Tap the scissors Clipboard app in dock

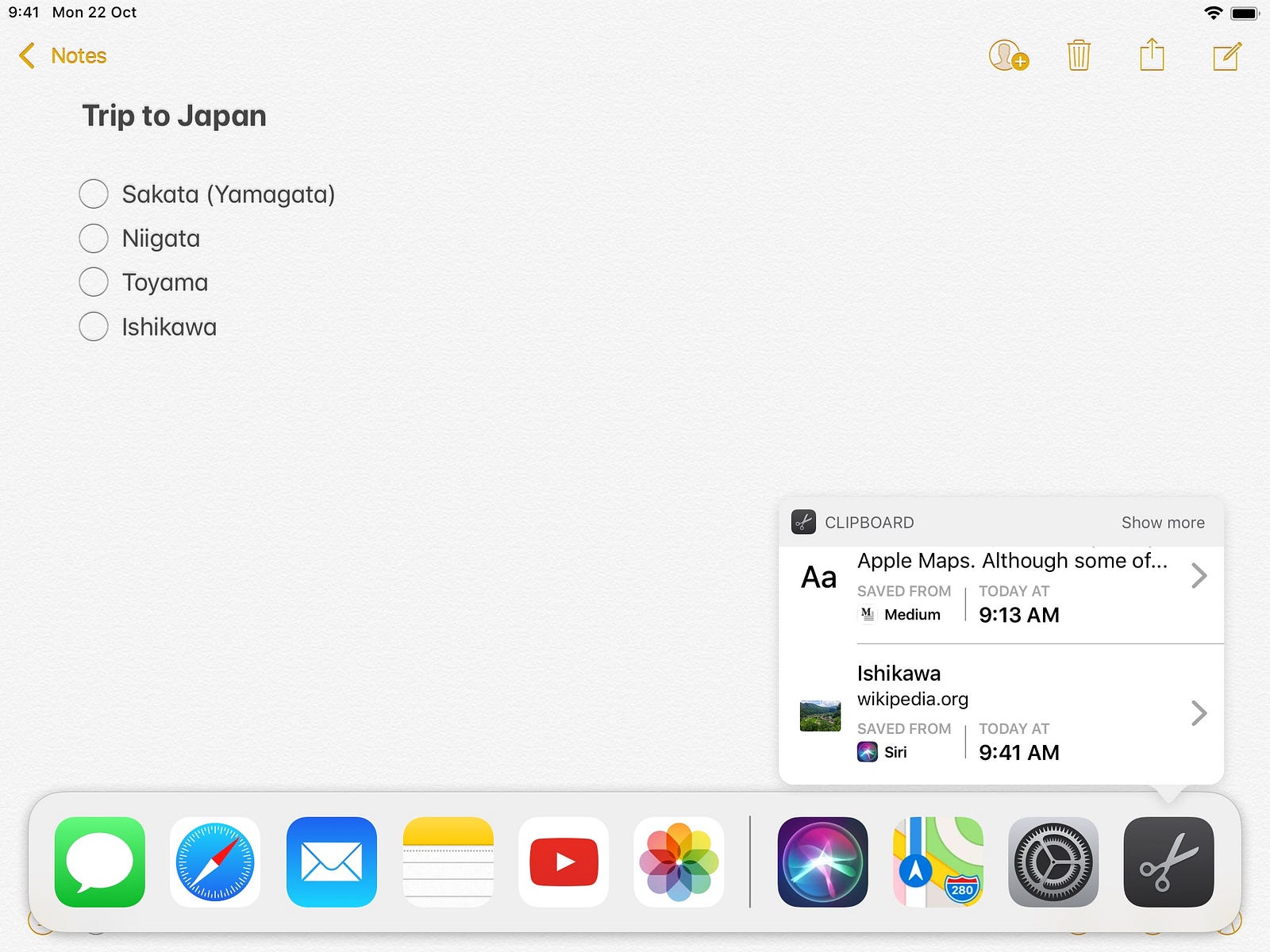point(1169,862)
